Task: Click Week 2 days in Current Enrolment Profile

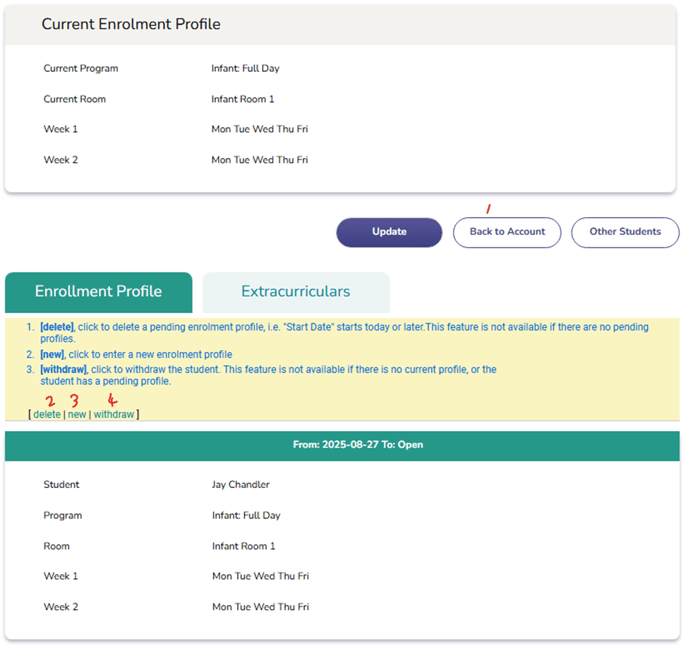Action: point(260,160)
